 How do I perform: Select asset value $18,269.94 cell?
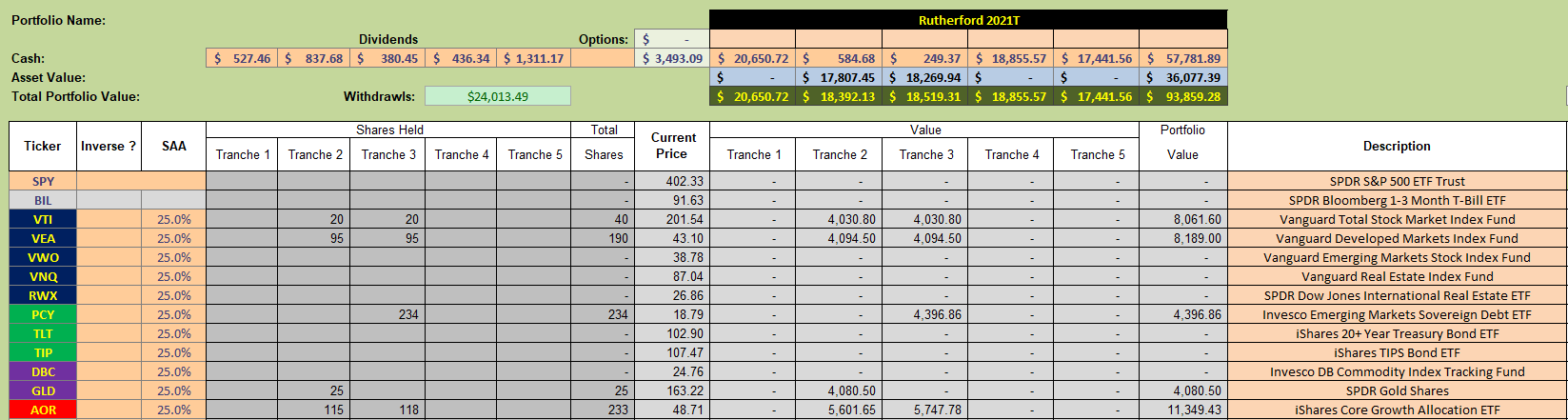point(924,77)
